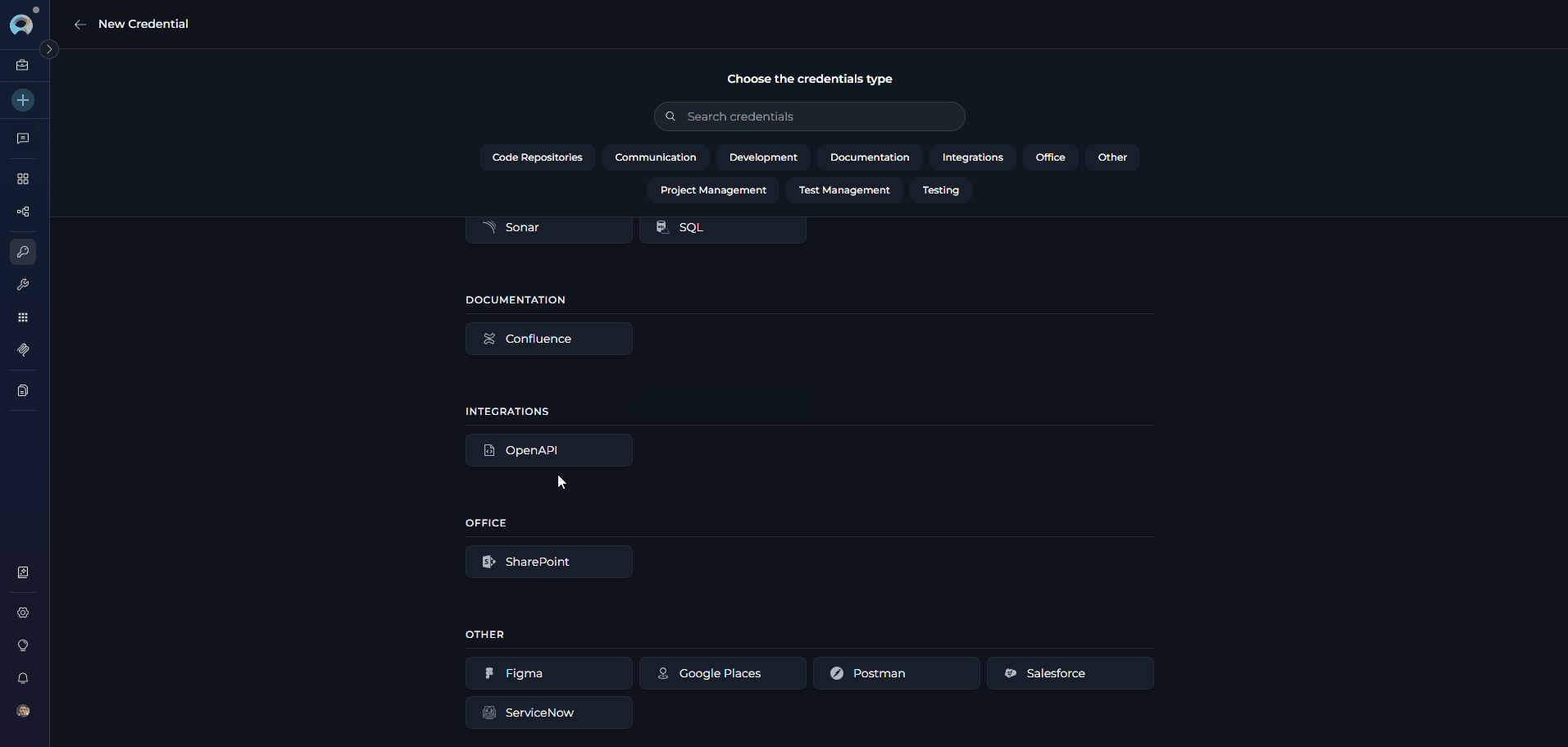Choose the OpenAPI credential type
The height and width of the screenshot is (747, 1568).
click(549, 450)
